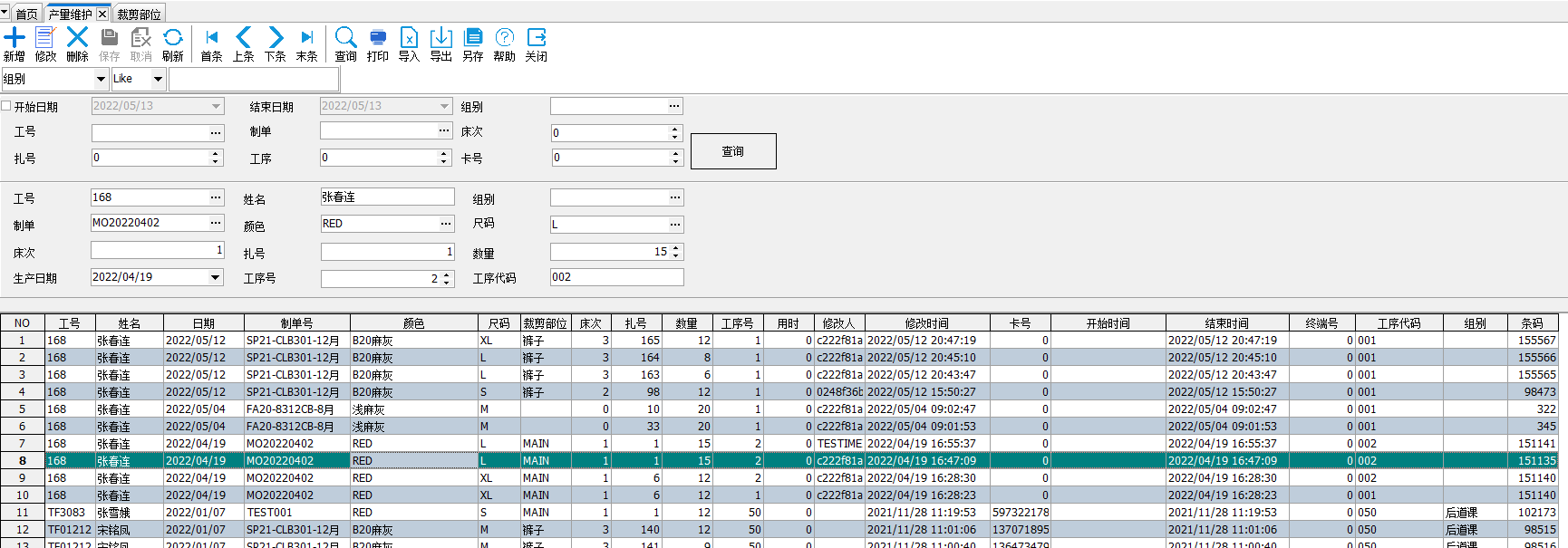Click the 保存 (save) toolbar icon

point(110,43)
